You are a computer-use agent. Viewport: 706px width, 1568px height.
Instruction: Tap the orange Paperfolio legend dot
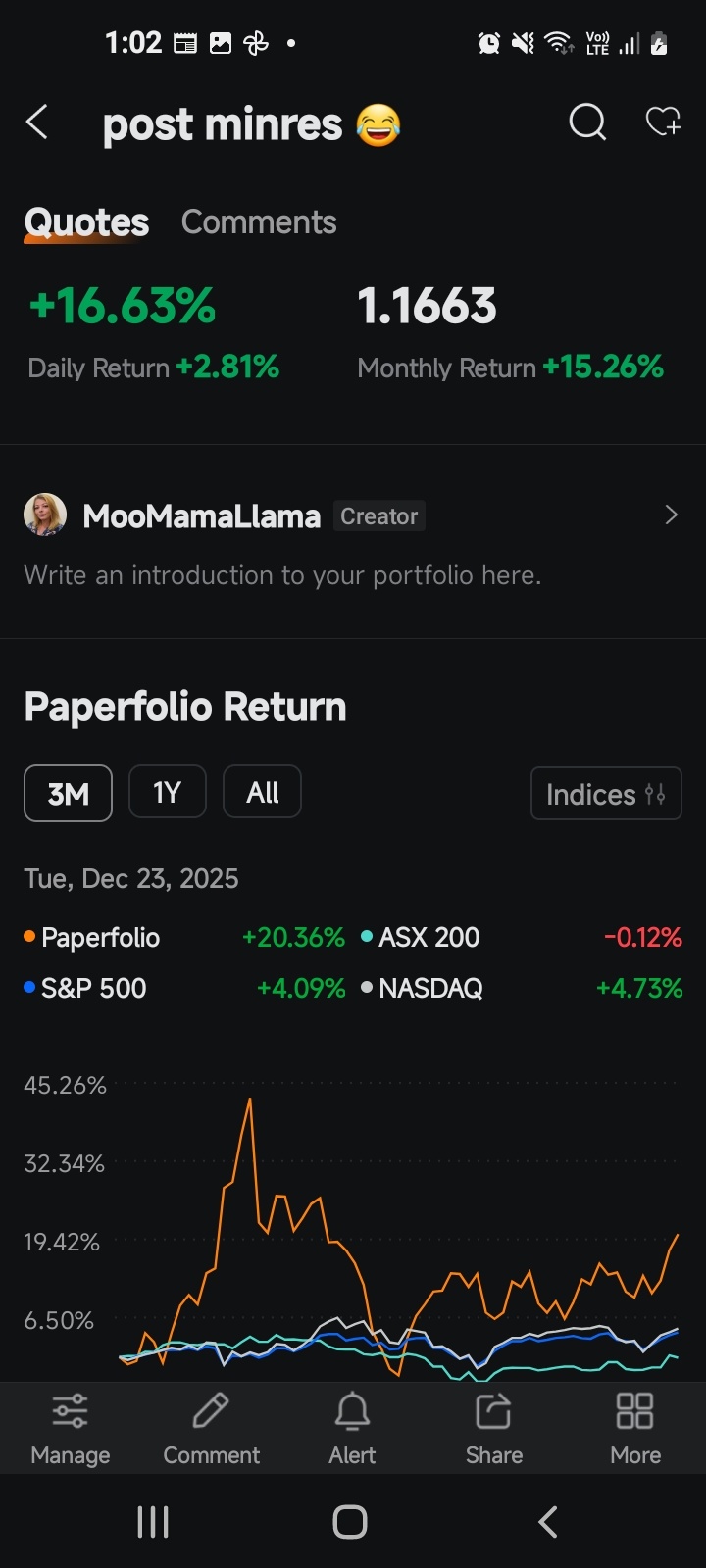tap(29, 936)
